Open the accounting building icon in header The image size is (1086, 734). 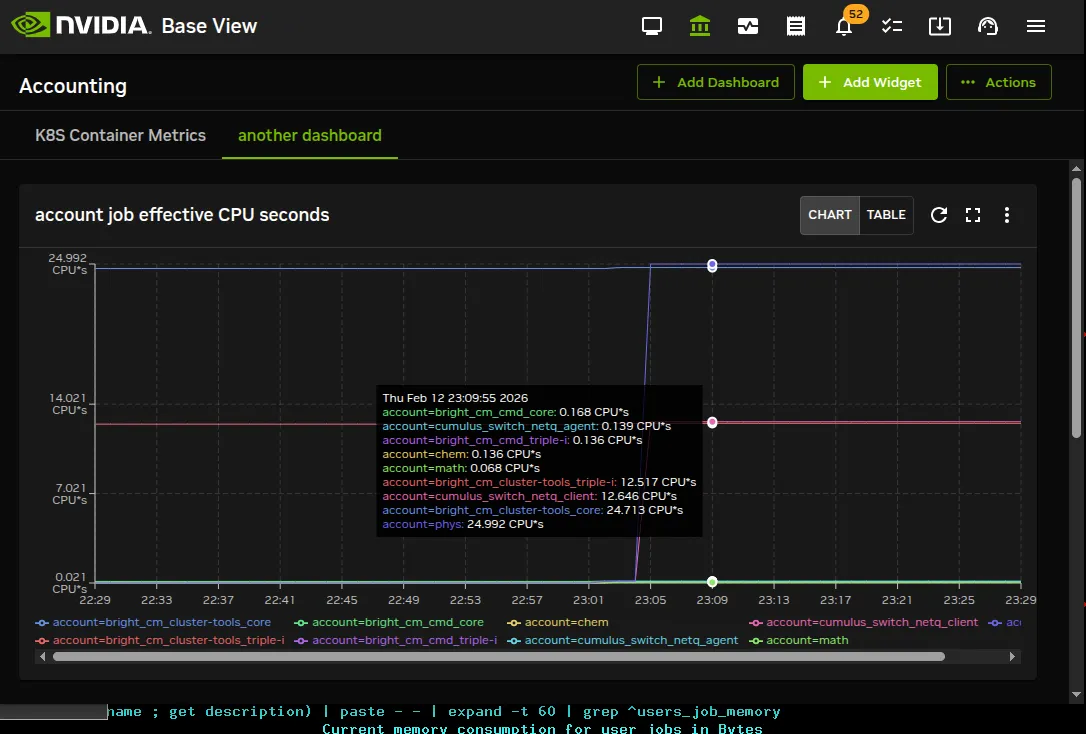700,26
